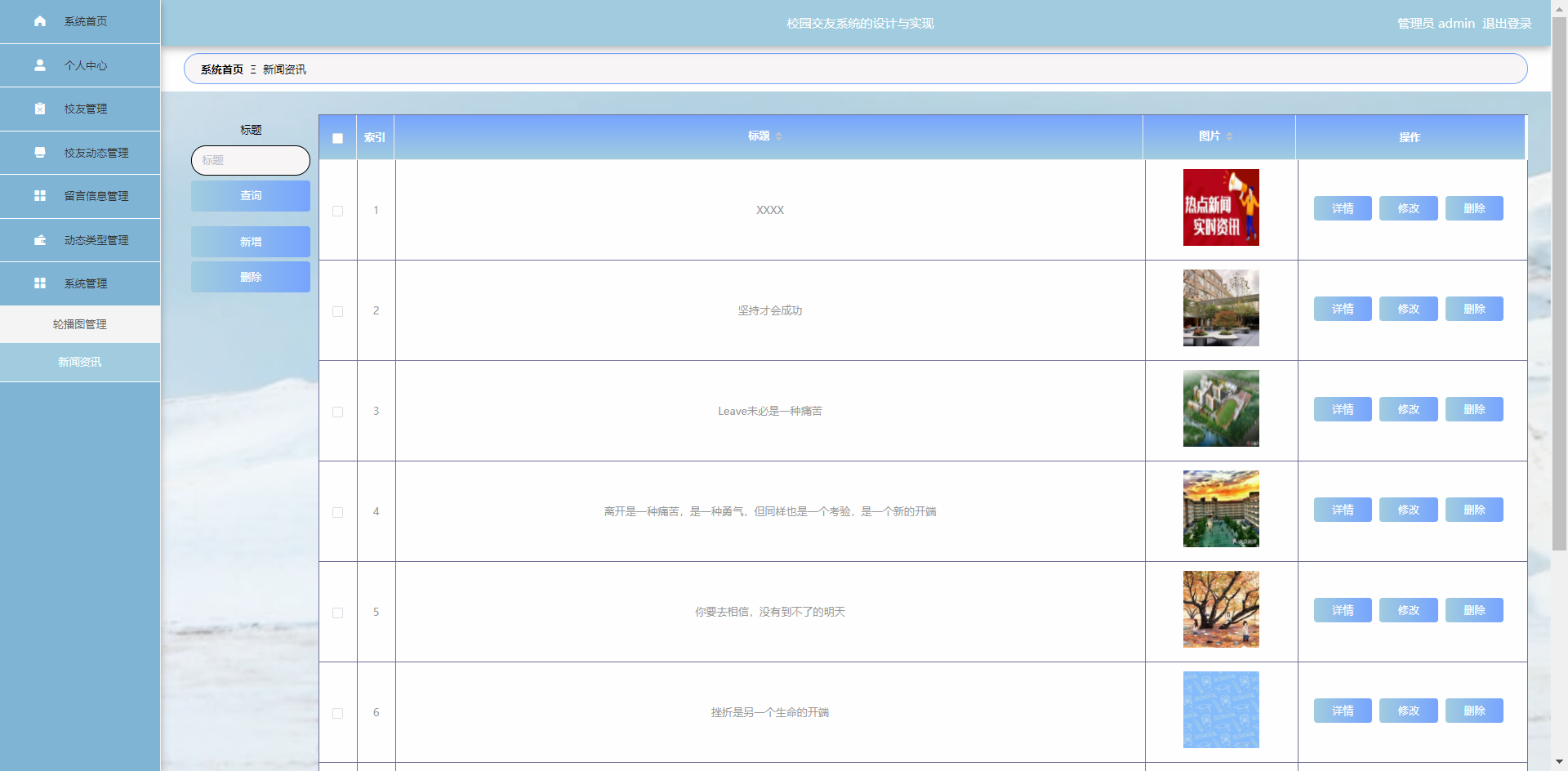The width and height of the screenshot is (1568, 771).
Task: Click the clipboard icon beside 校友管理
Action: pos(40,109)
